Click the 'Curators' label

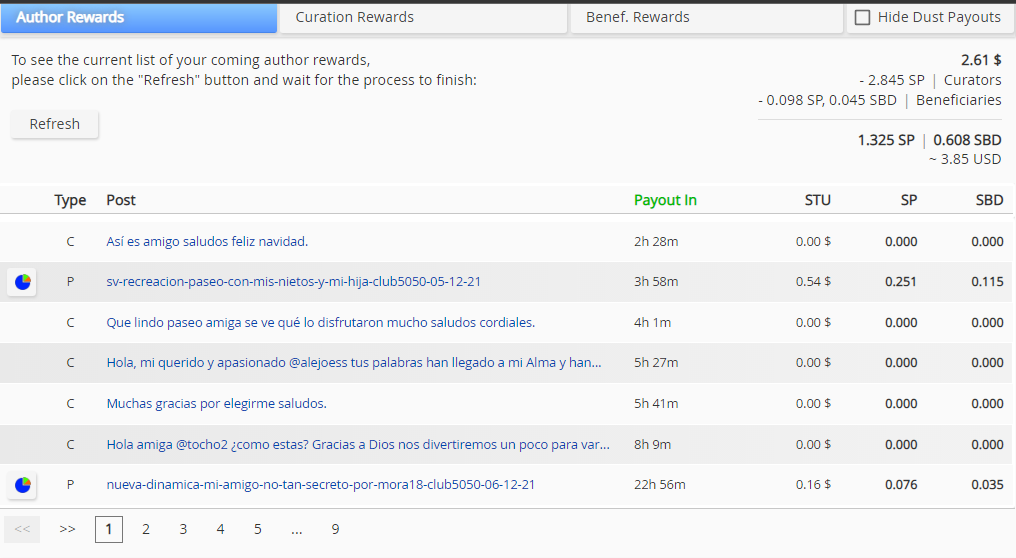[973, 80]
